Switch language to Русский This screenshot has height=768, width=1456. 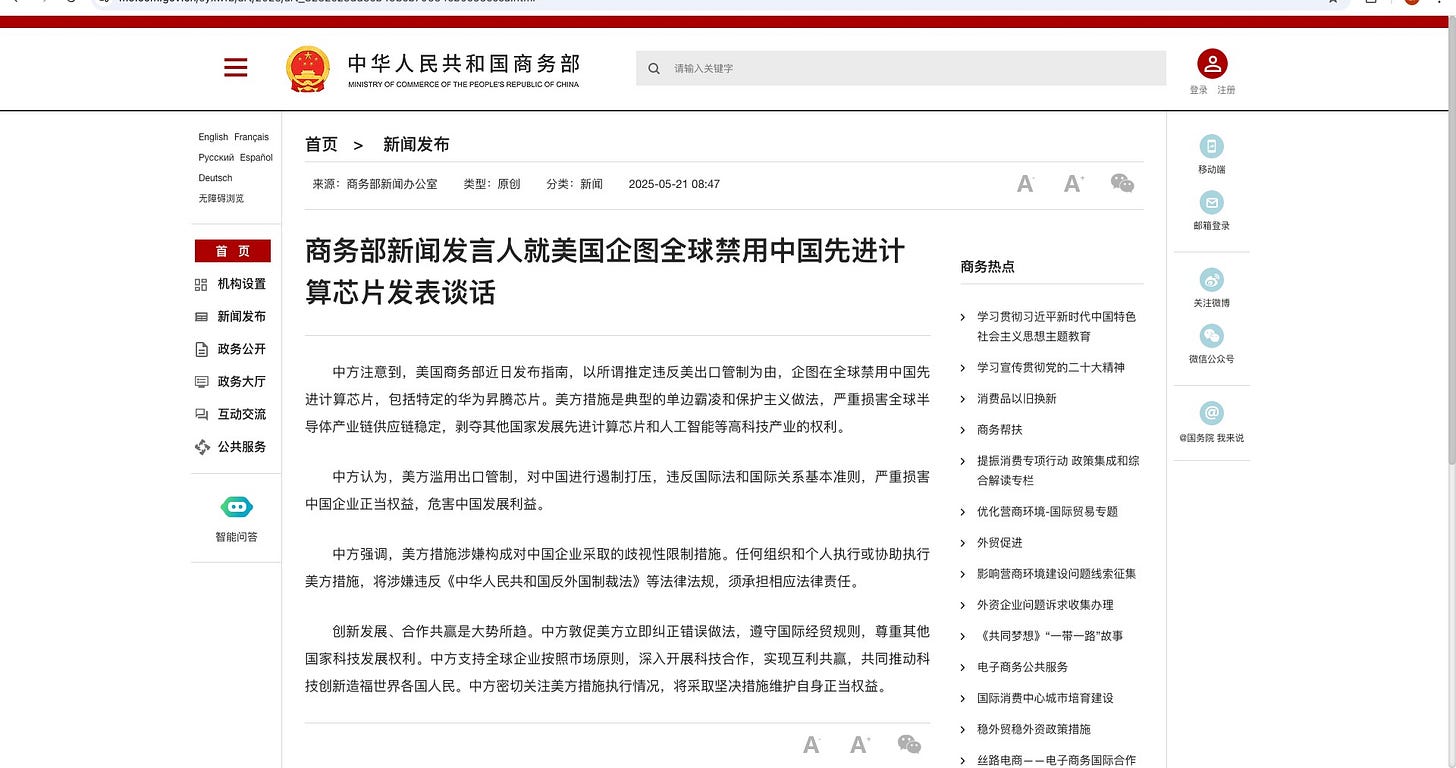216,158
